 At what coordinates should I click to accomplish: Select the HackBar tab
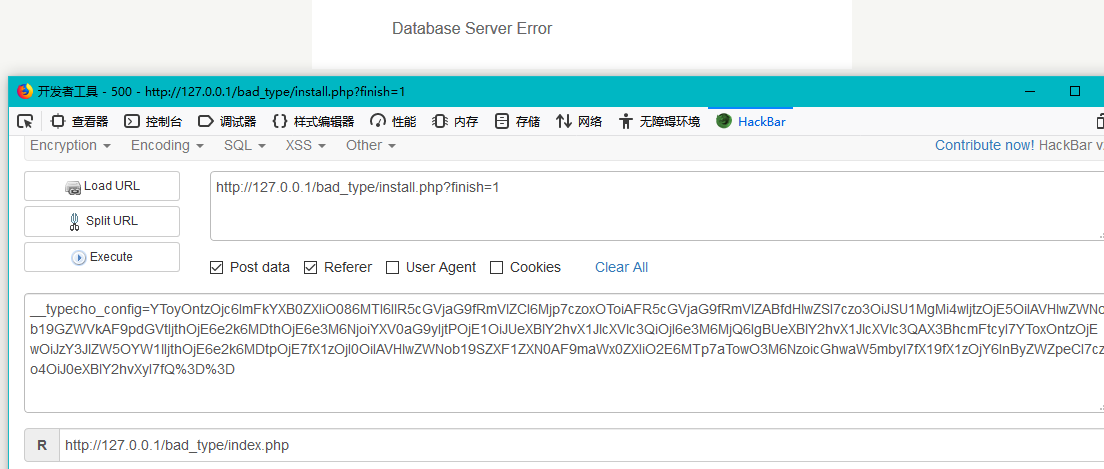tap(751, 121)
